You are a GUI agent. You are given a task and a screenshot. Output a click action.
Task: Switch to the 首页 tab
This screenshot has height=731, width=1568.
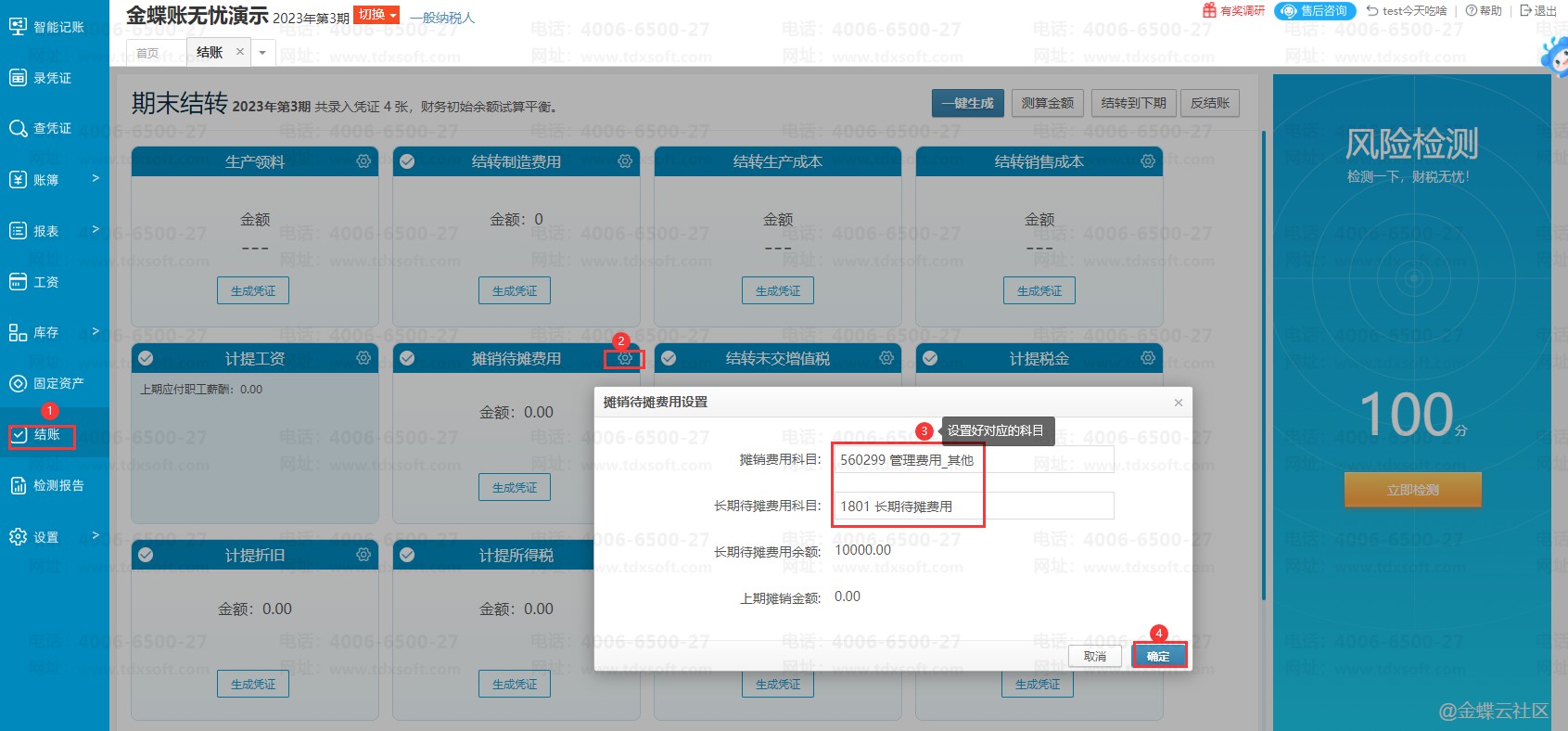147,53
